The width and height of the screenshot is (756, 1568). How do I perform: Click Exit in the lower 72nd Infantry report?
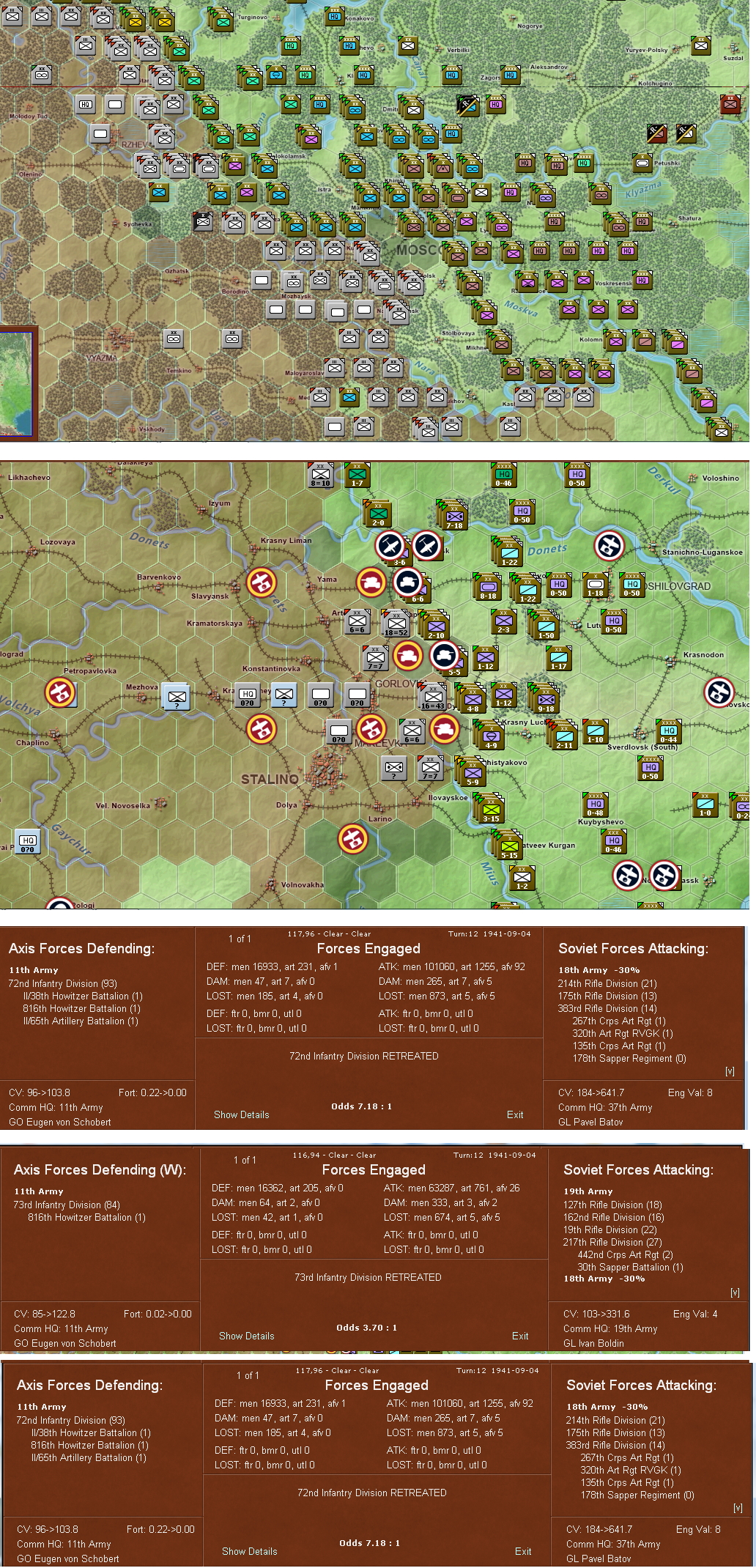pos(523,1551)
